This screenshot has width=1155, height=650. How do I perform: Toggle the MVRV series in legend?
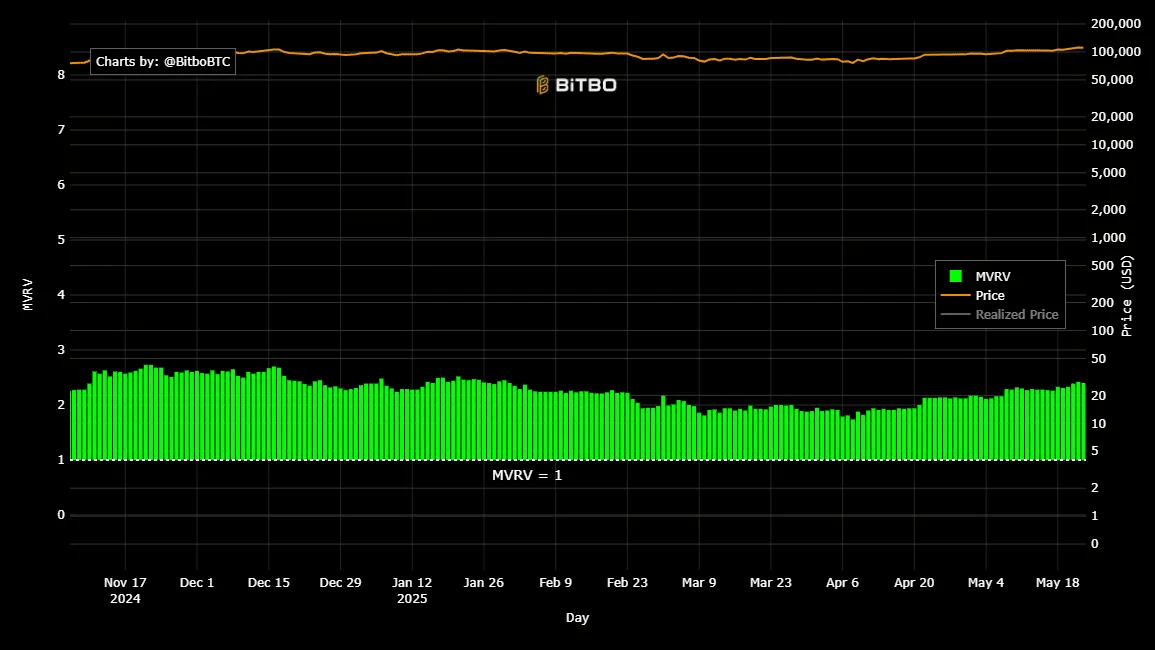click(x=992, y=276)
